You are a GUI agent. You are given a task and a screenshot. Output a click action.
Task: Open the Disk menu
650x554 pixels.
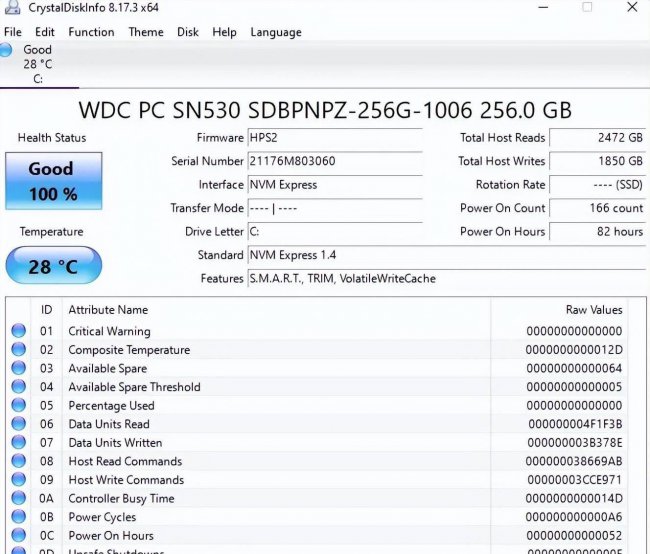[188, 32]
